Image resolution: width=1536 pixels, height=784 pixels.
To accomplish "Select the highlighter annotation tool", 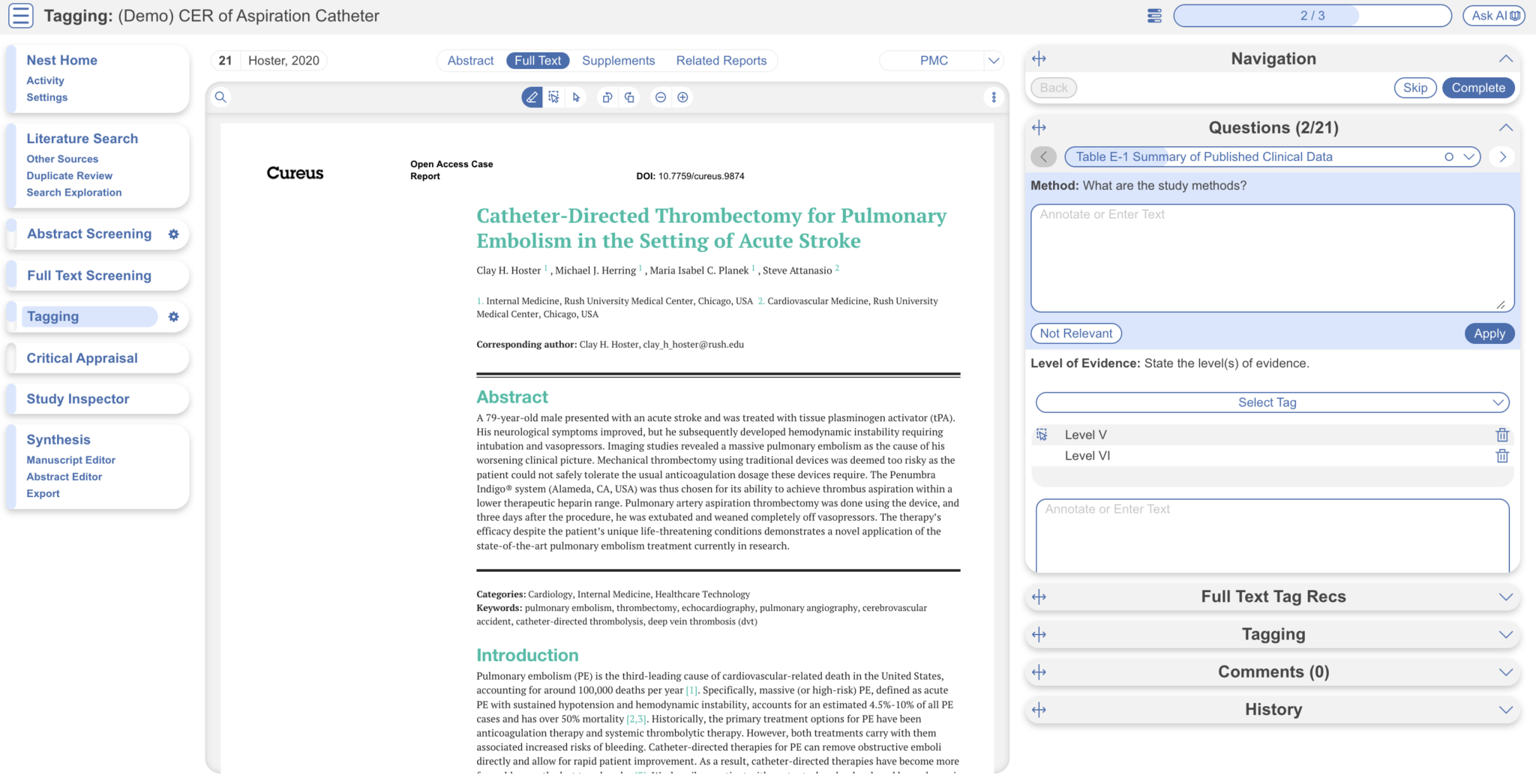I will pyautogui.click(x=532, y=97).
